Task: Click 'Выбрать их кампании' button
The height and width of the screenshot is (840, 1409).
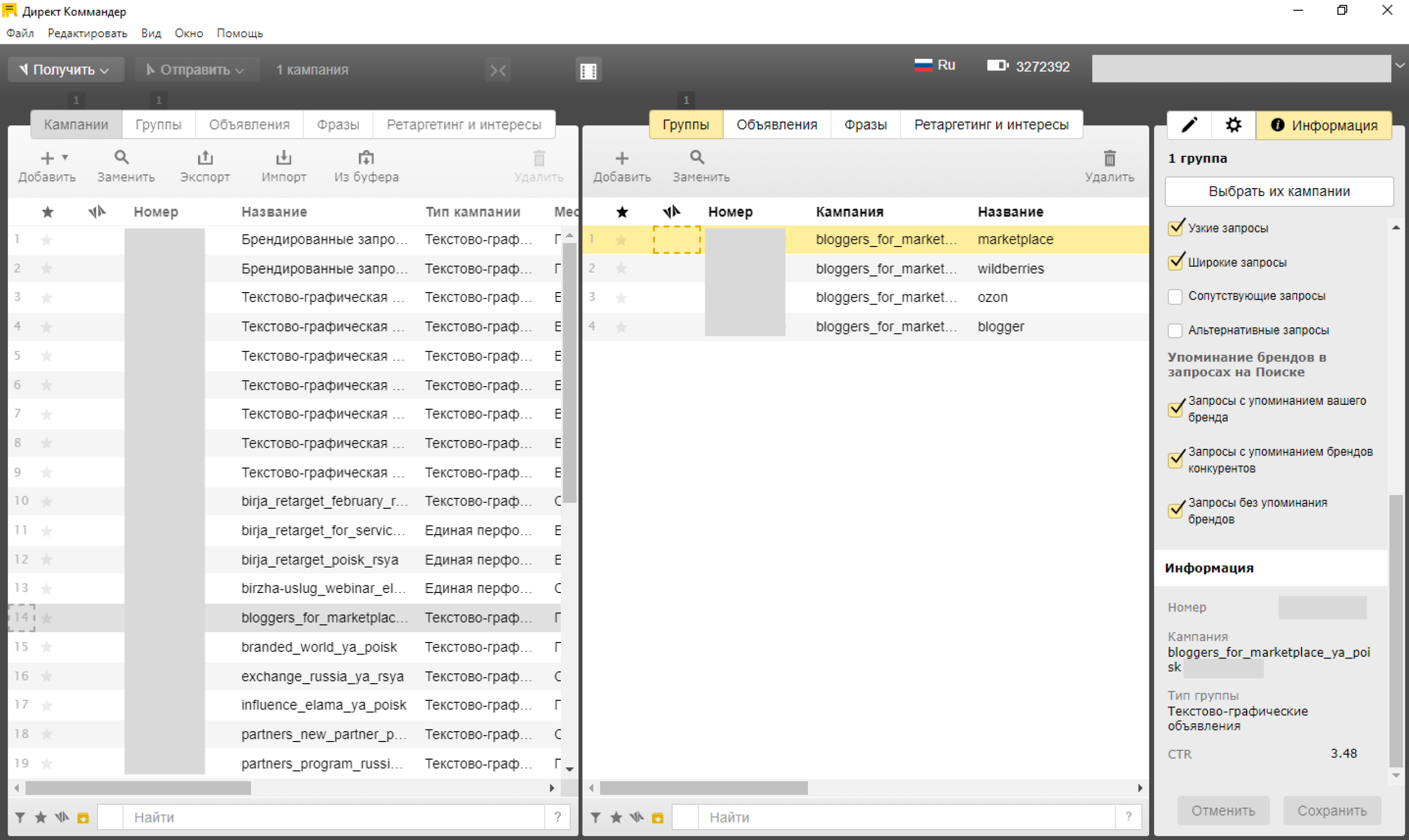Action: coord(1279,191)
